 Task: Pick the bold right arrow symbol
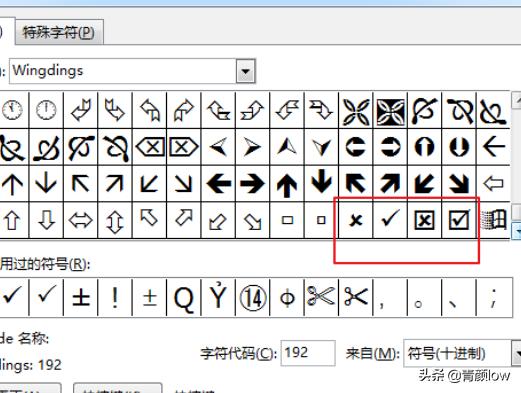pyautogui.click(x=253, y=183)
